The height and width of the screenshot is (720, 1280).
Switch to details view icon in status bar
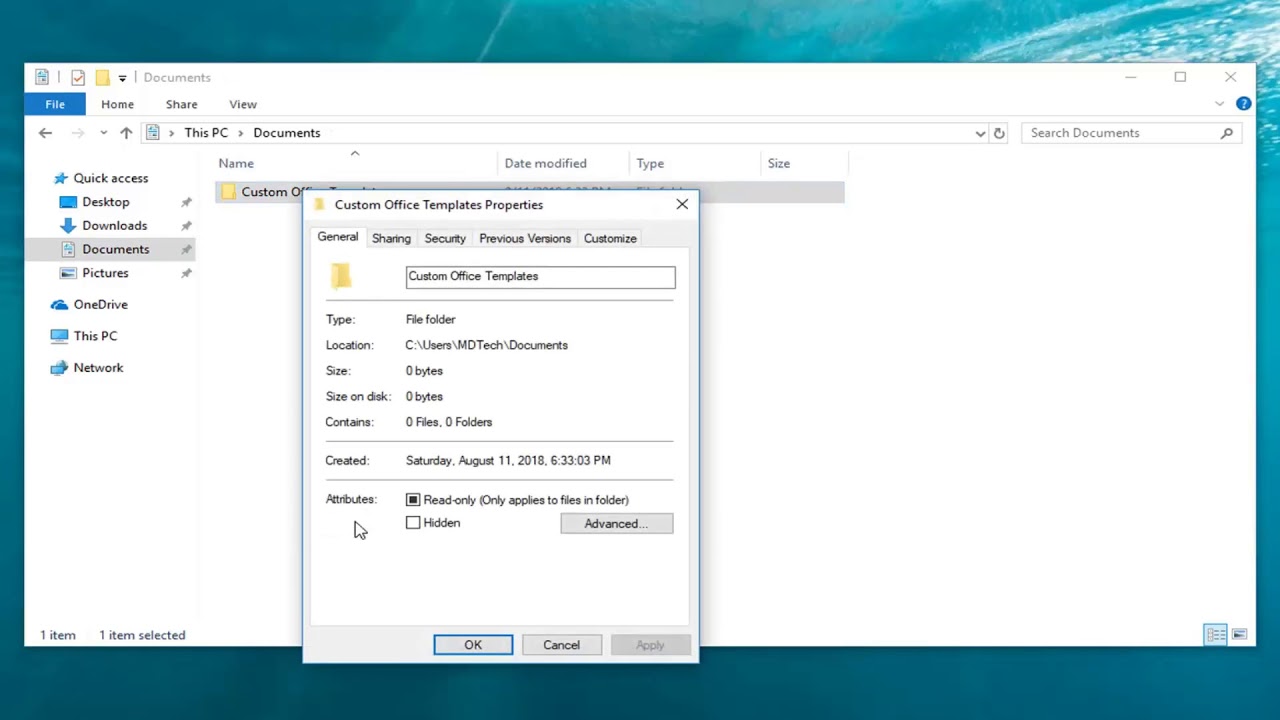(x=1216, y=635)
